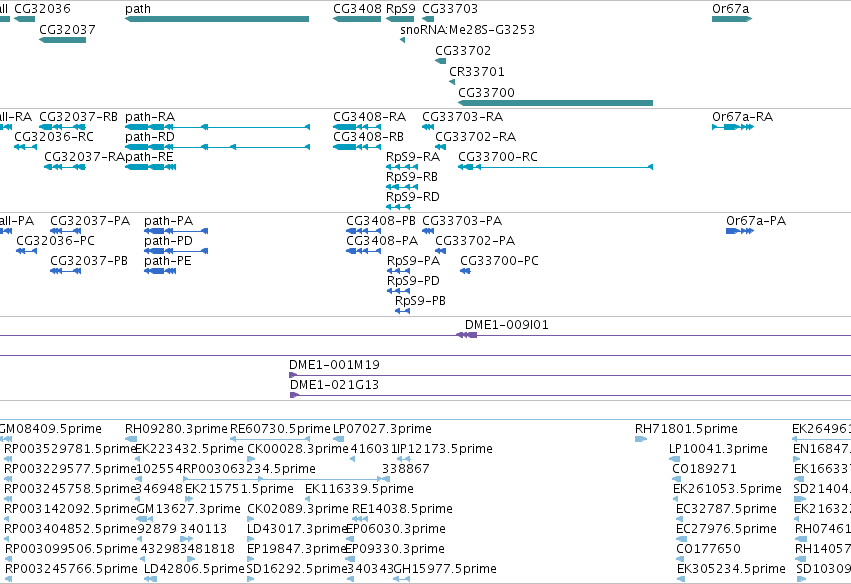Select the CG33703-RA transcript label

462,117
